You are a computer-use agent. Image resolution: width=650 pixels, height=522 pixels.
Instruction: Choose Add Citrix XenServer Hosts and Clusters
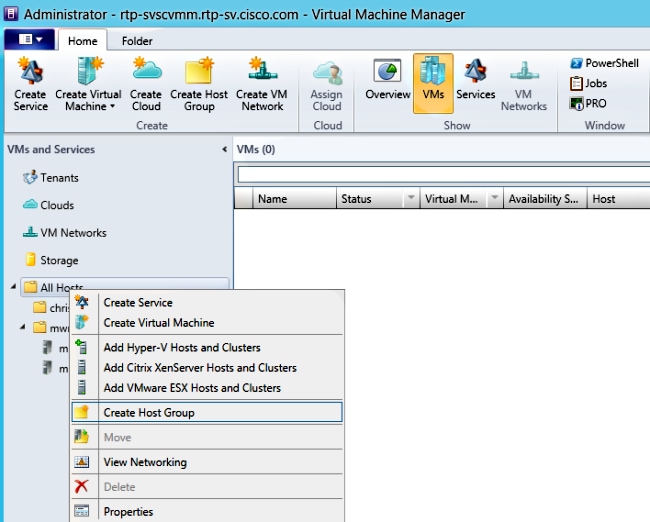pos(207,367)
